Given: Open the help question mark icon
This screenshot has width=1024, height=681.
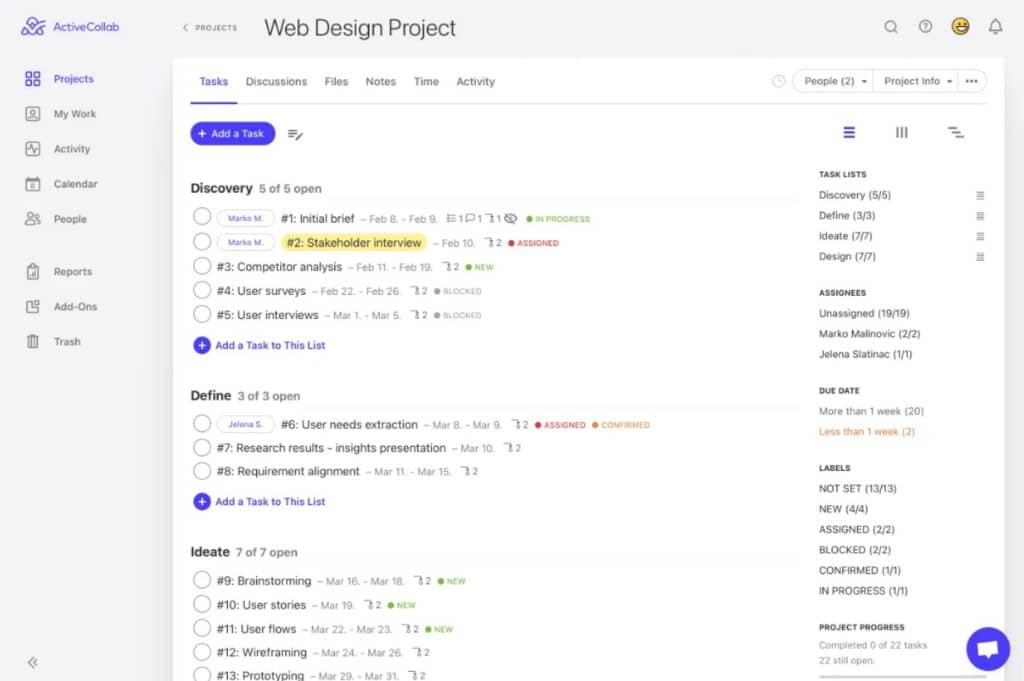Looking at the screenshot, I should (x=925, y=27).
